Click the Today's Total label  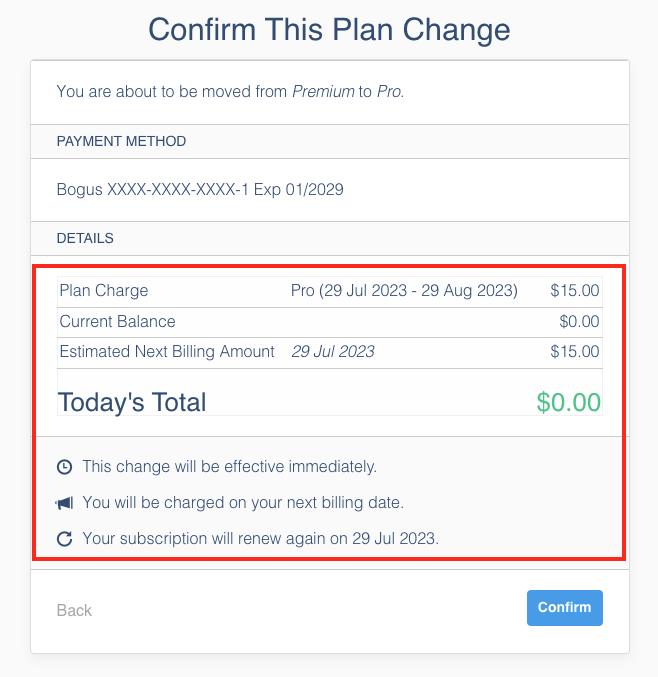(x=132, y=402)
